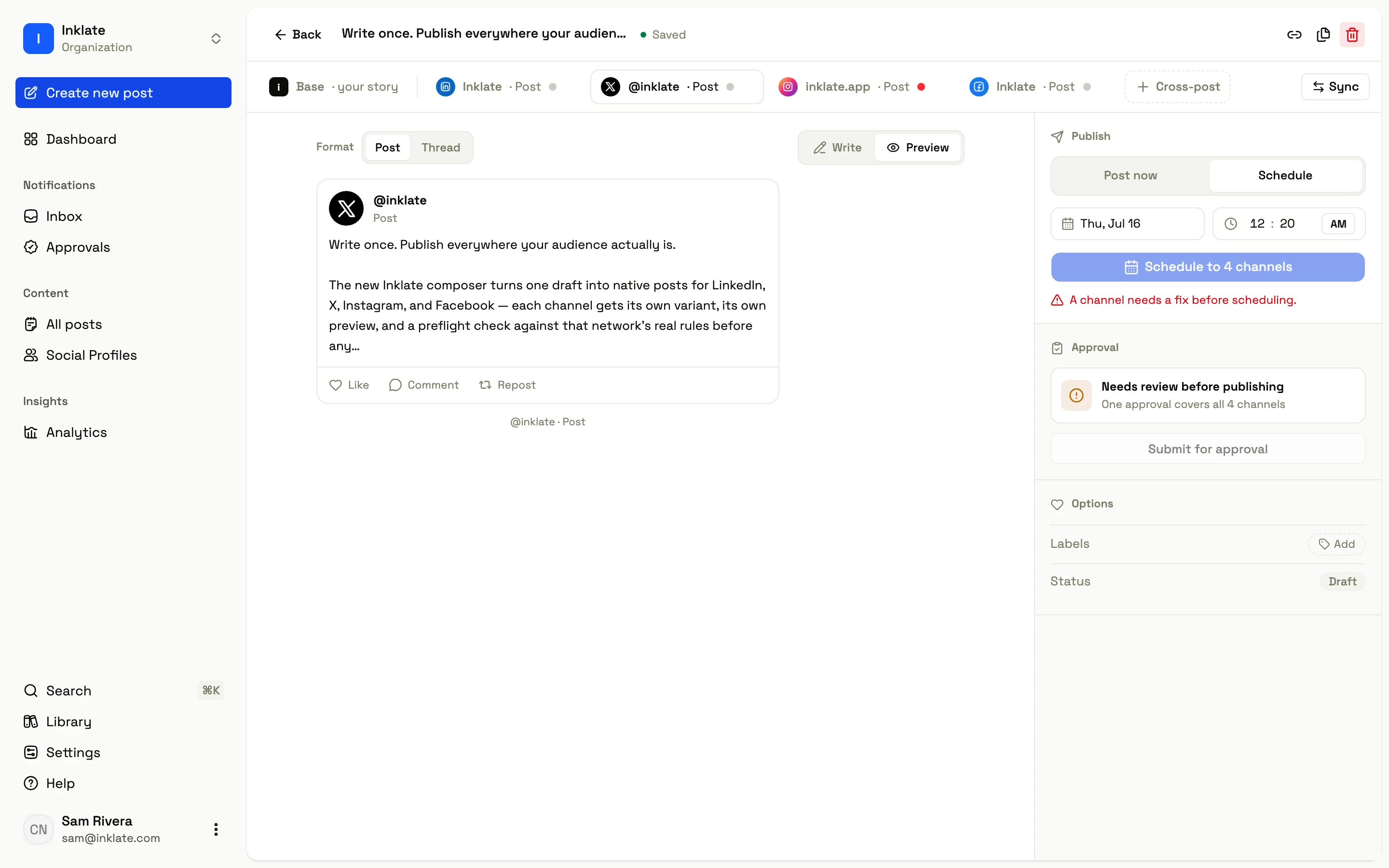1389x868 pixels.
Task: Click the Help question mark icon
Action: tap(31, 783)
